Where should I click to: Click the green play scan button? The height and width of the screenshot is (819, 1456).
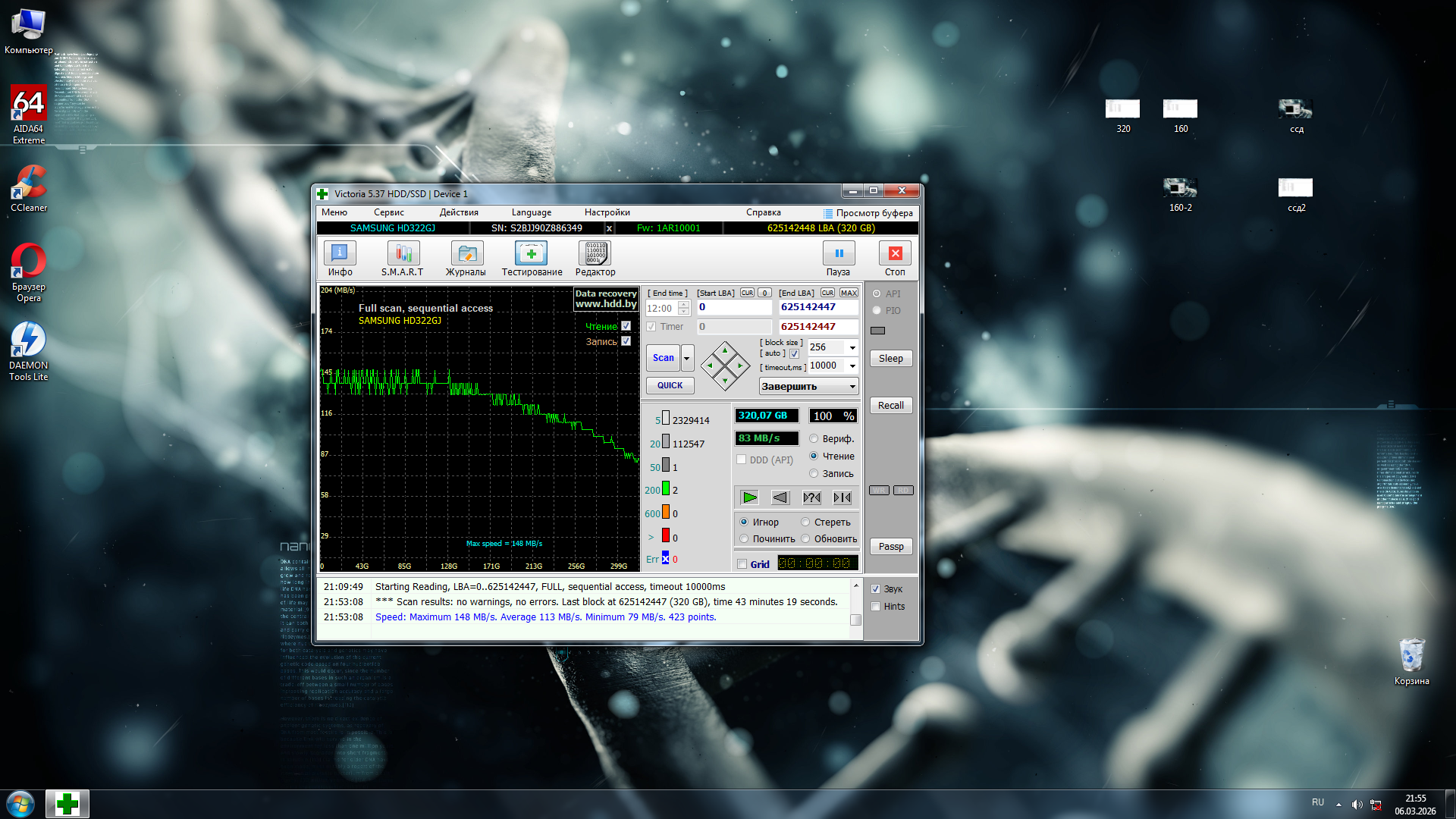pyautogui.click(x=749, y=497)
